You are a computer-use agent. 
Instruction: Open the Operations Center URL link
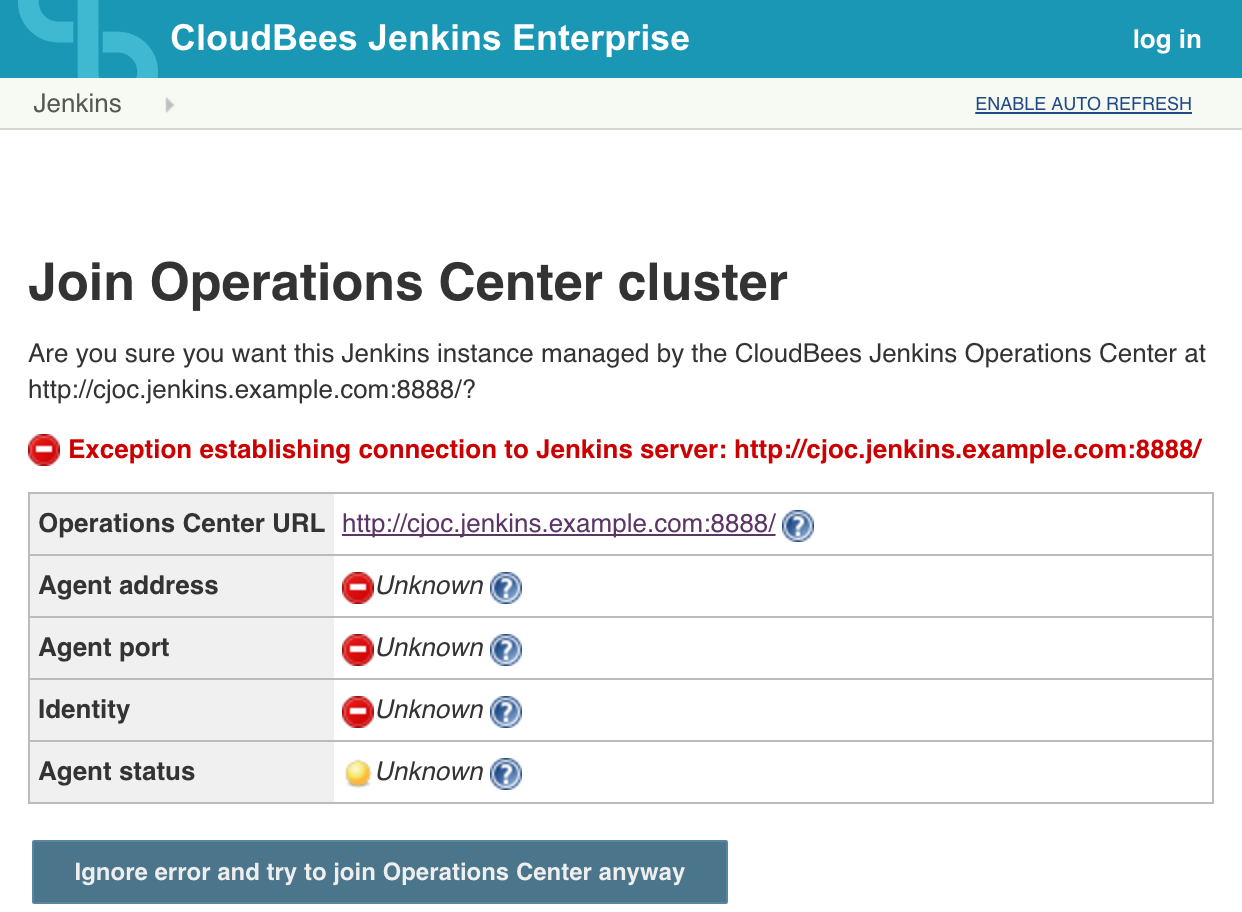point(558,524)
